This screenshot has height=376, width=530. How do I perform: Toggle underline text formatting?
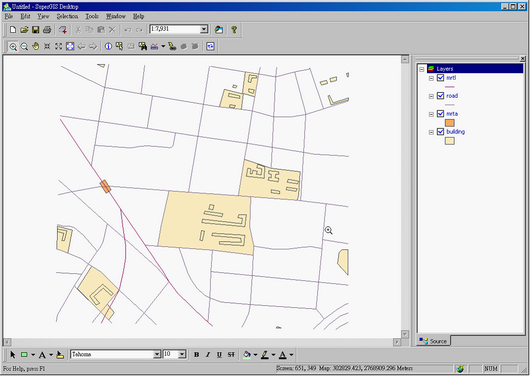[x=219, y=355]
